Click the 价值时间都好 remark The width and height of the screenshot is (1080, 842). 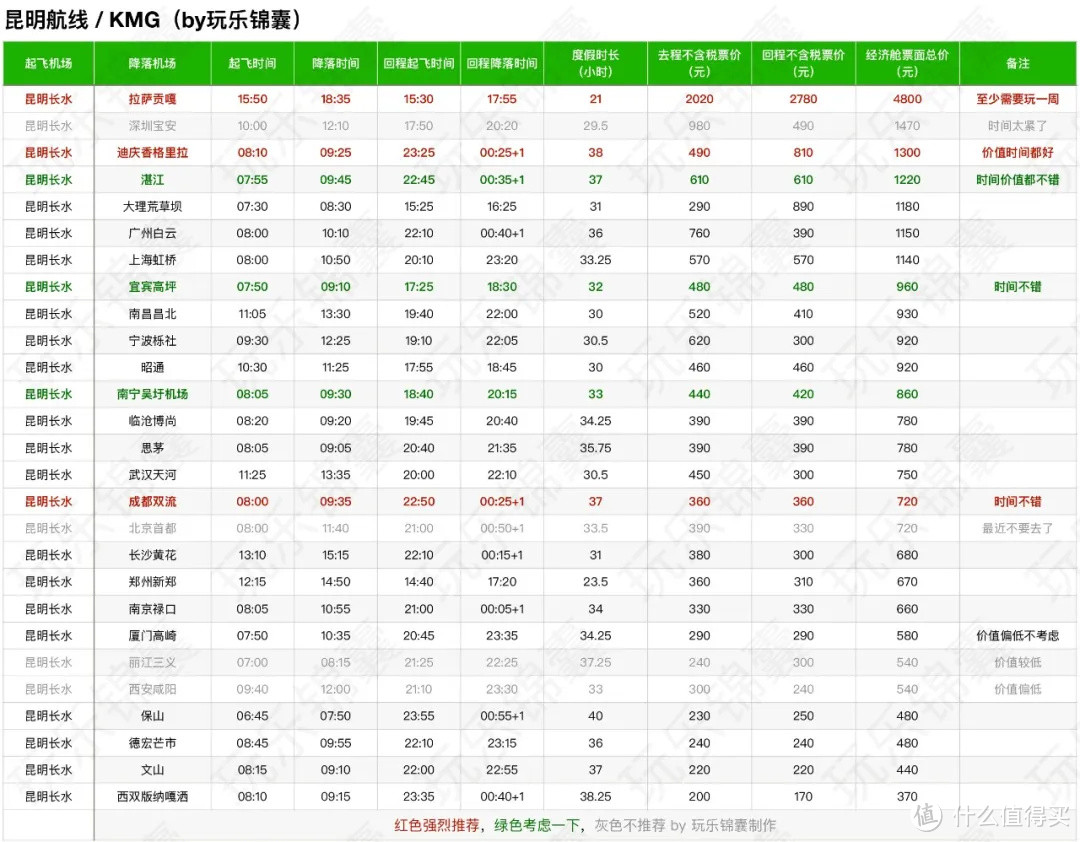1017,153
